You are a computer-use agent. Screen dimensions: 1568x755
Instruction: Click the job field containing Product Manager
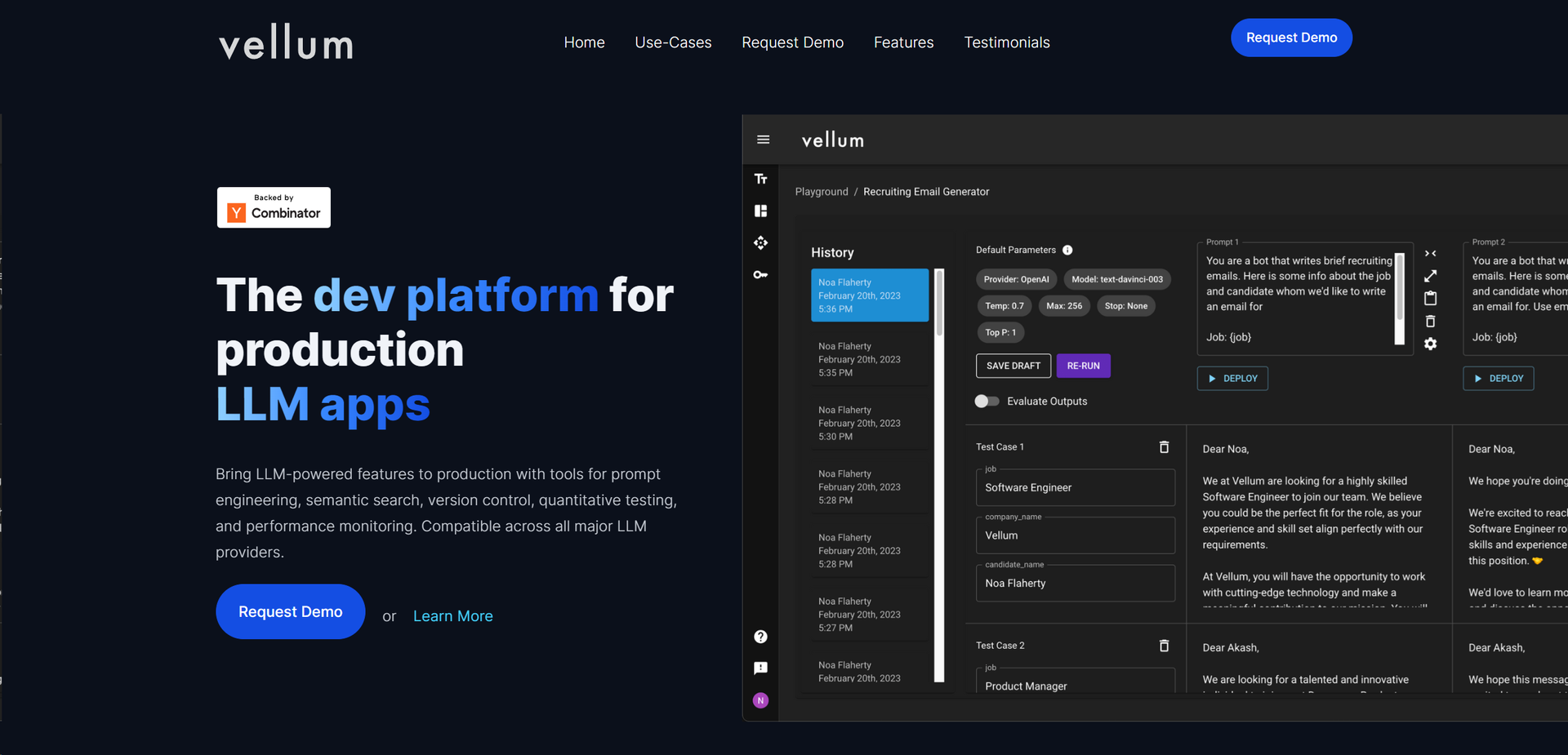point(1075,682)
